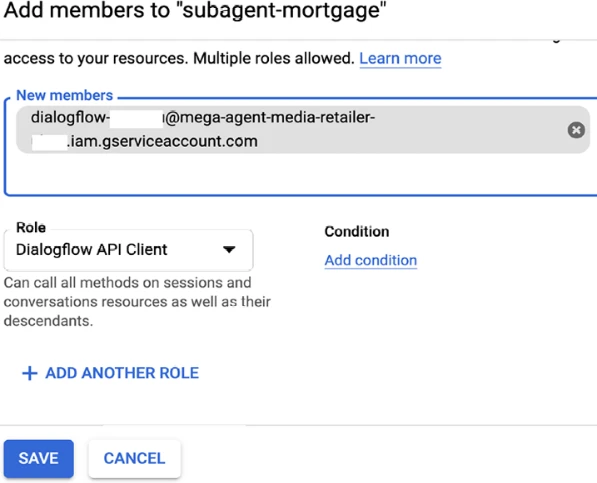The width and height of the screenshot is (597, 483).
Task: Click the Condition heading
Action: click(357, 232)
